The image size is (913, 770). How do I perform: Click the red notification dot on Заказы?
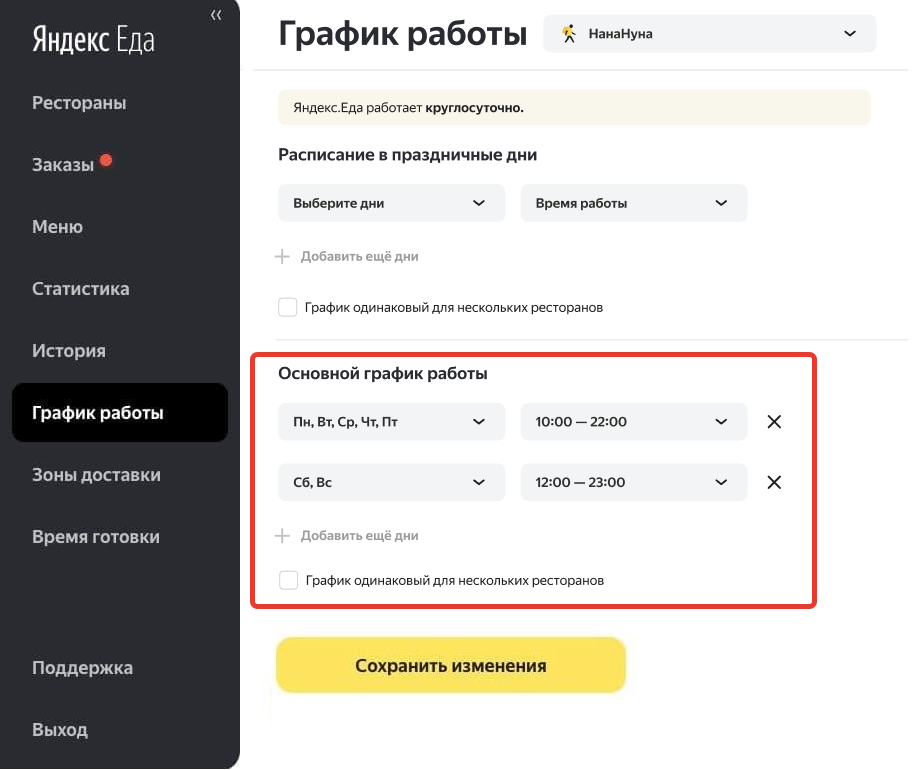(106, 160)
